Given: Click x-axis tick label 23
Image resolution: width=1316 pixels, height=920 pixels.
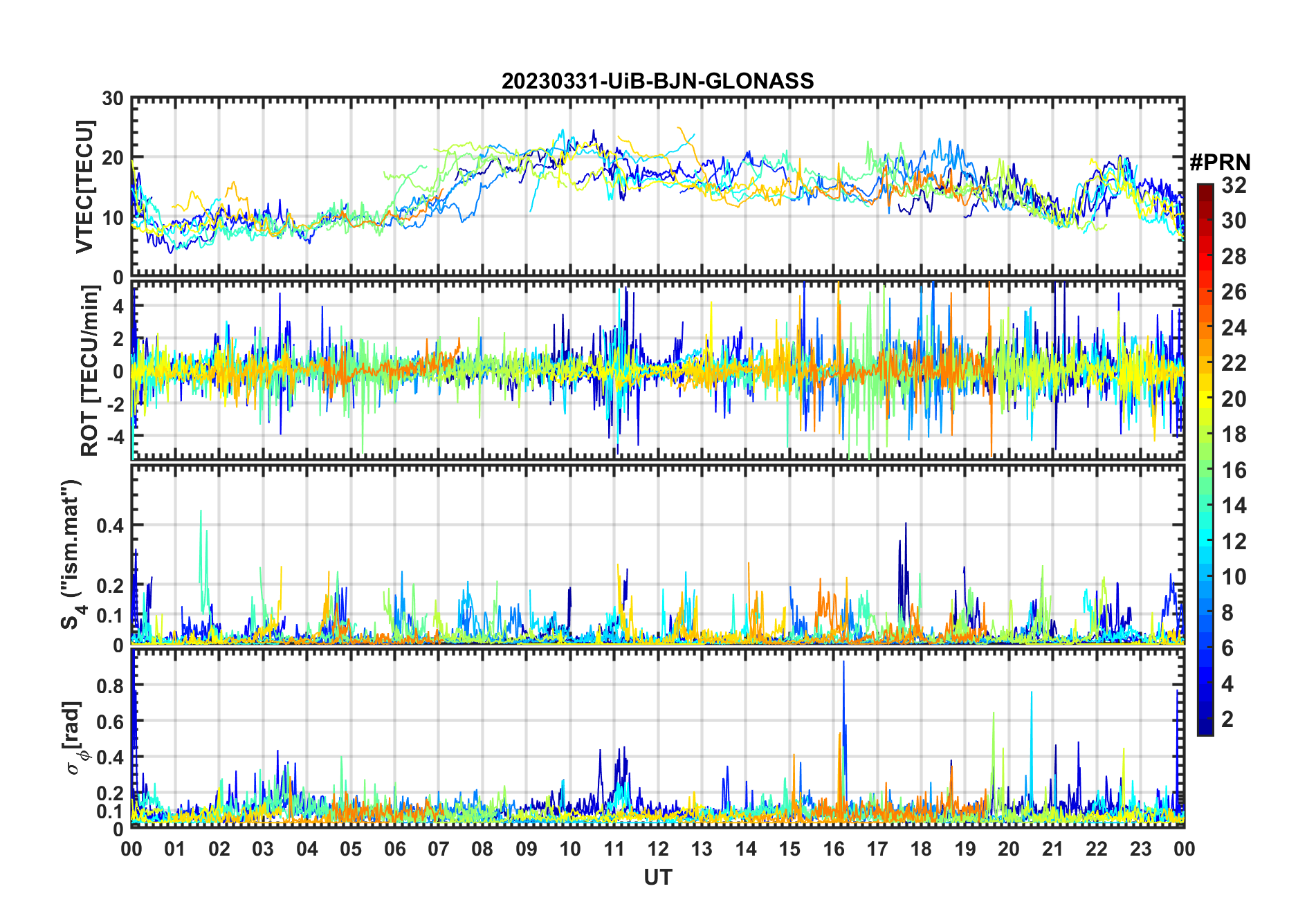Looking at the screenshot, I should 1140,849.
